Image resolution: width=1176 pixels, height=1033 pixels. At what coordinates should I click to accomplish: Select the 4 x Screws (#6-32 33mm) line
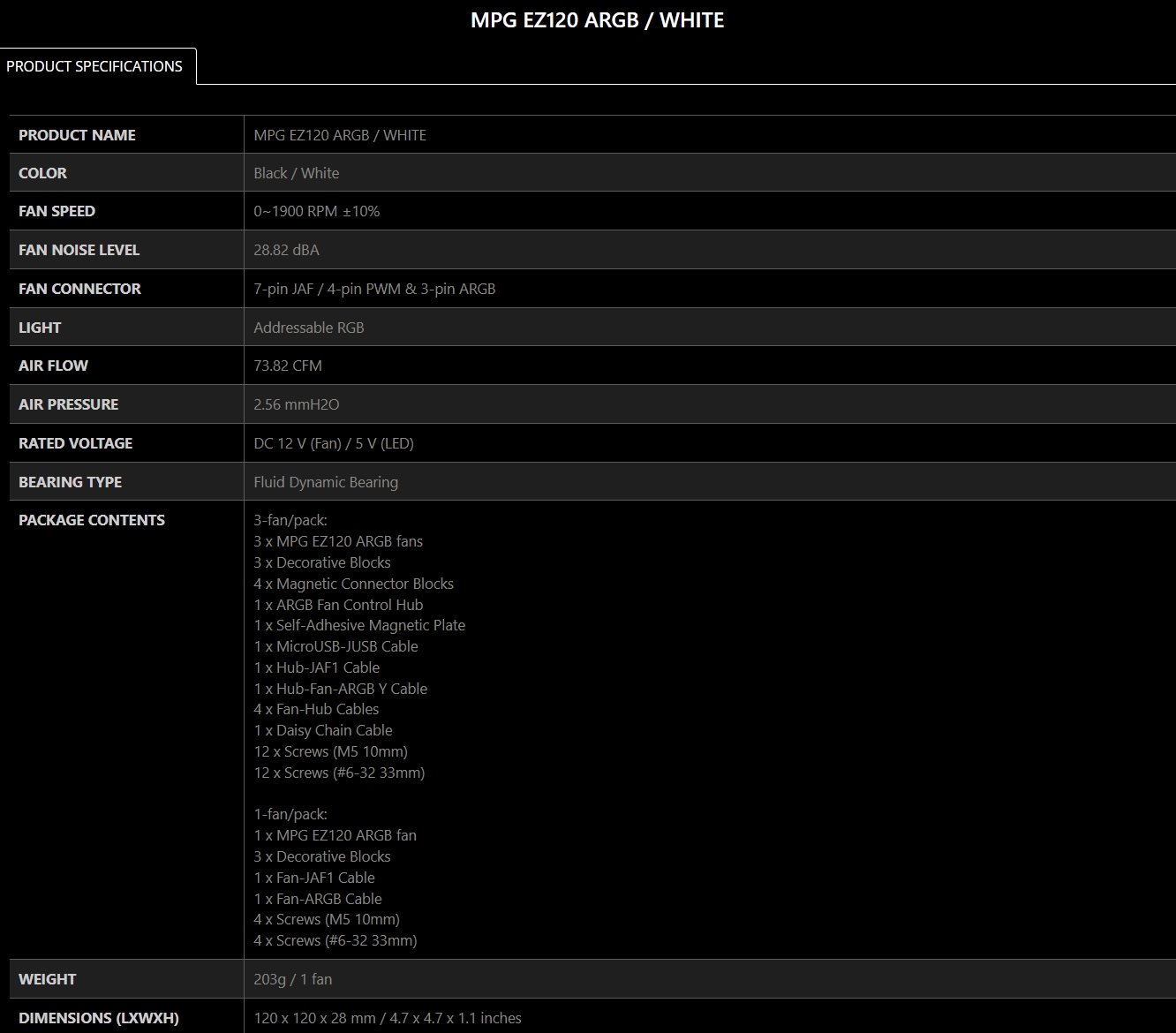[x=335, y=940]
